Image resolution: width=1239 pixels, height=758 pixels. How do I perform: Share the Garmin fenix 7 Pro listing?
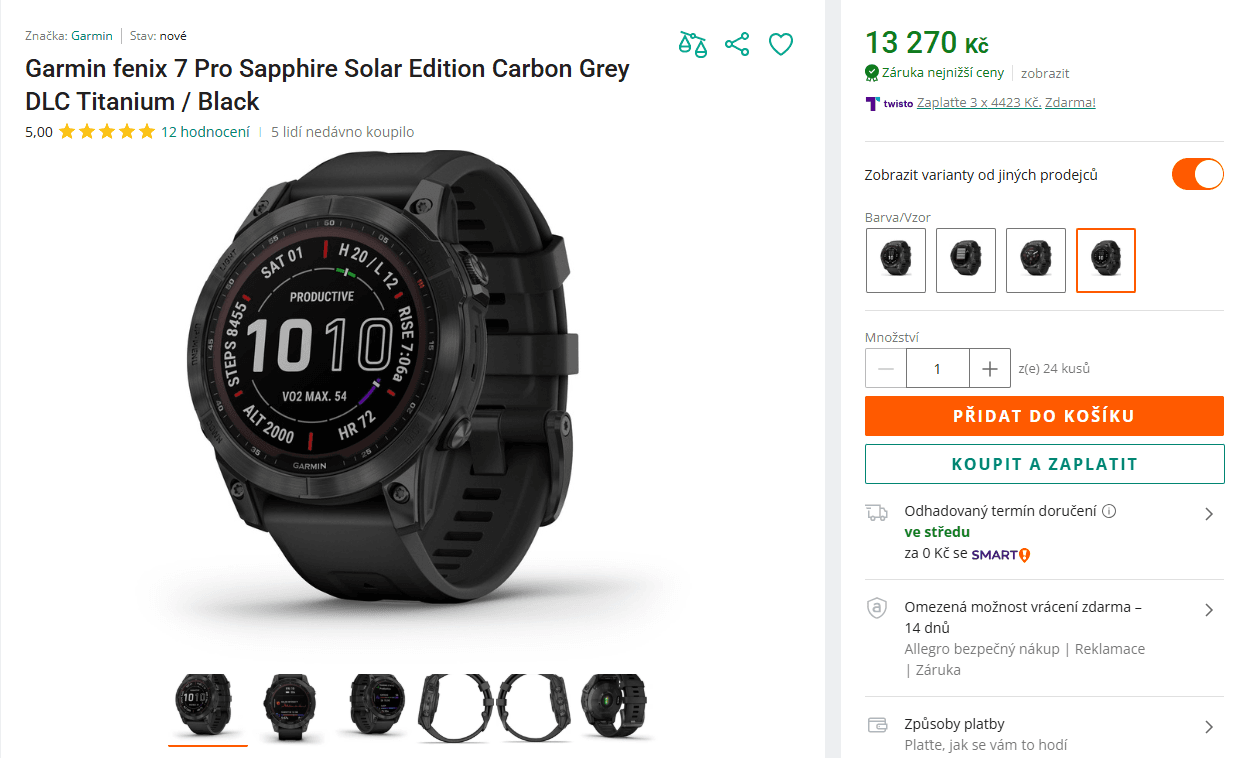coord(737,44)
